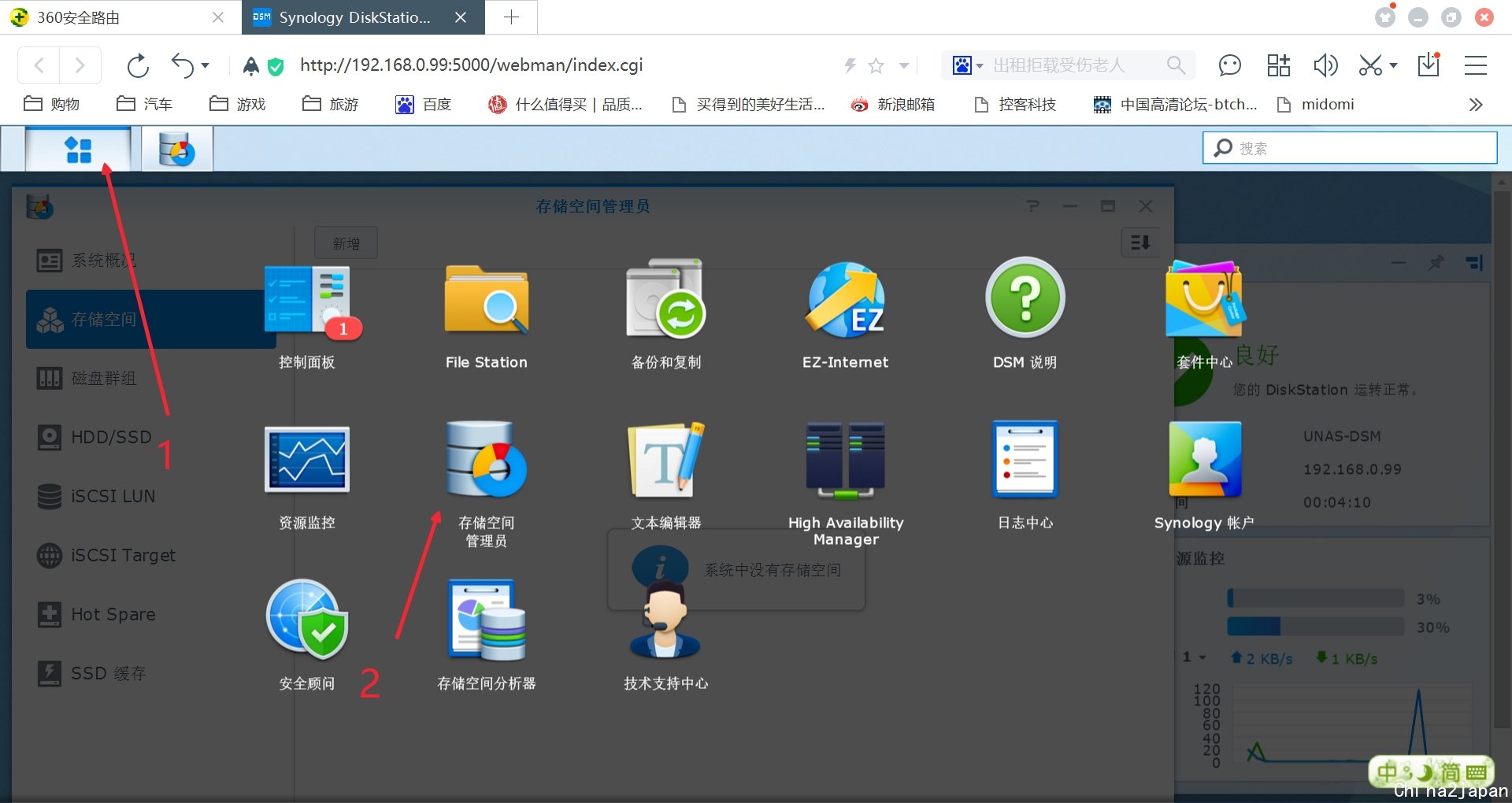Open the DSM main menu button
Viewport: 1512px width, 803px height.
(78, 150)
